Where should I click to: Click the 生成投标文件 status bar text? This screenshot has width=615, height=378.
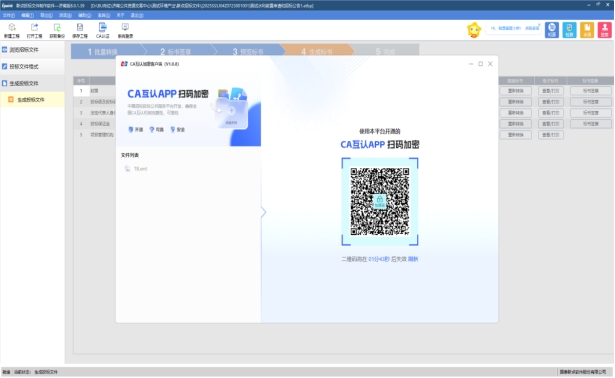pyautogui.click(x=46, y=372)
